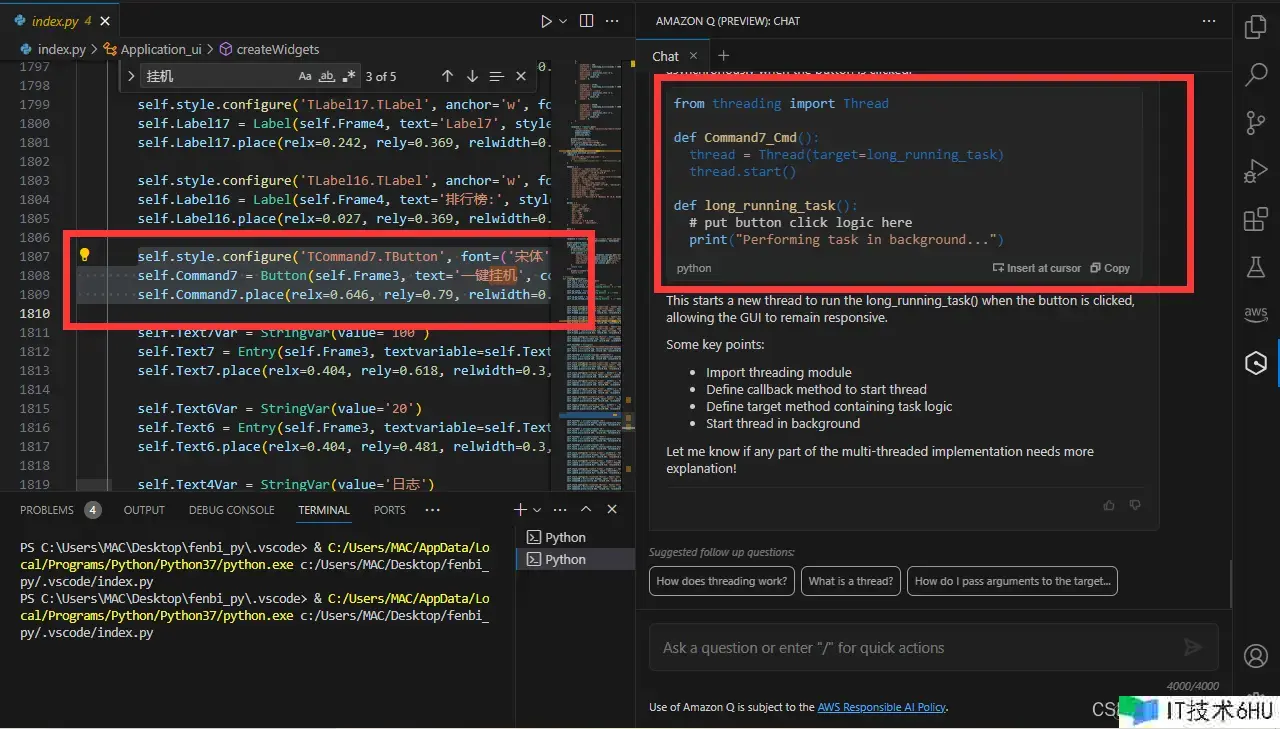The image size is (1280, 729).
Task: Open the AWS toolkit view
Action: (x=1256, y=314)
